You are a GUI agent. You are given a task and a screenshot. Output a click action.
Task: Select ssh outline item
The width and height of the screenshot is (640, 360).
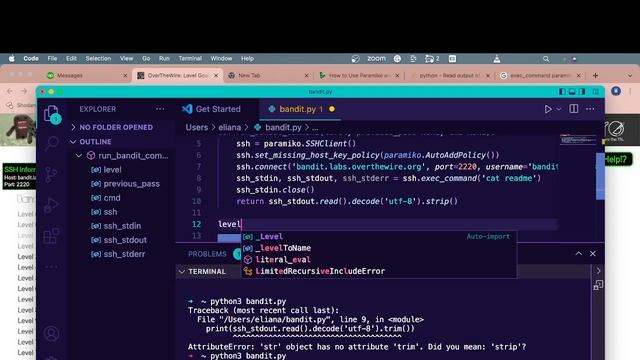[x=110, y=212]
